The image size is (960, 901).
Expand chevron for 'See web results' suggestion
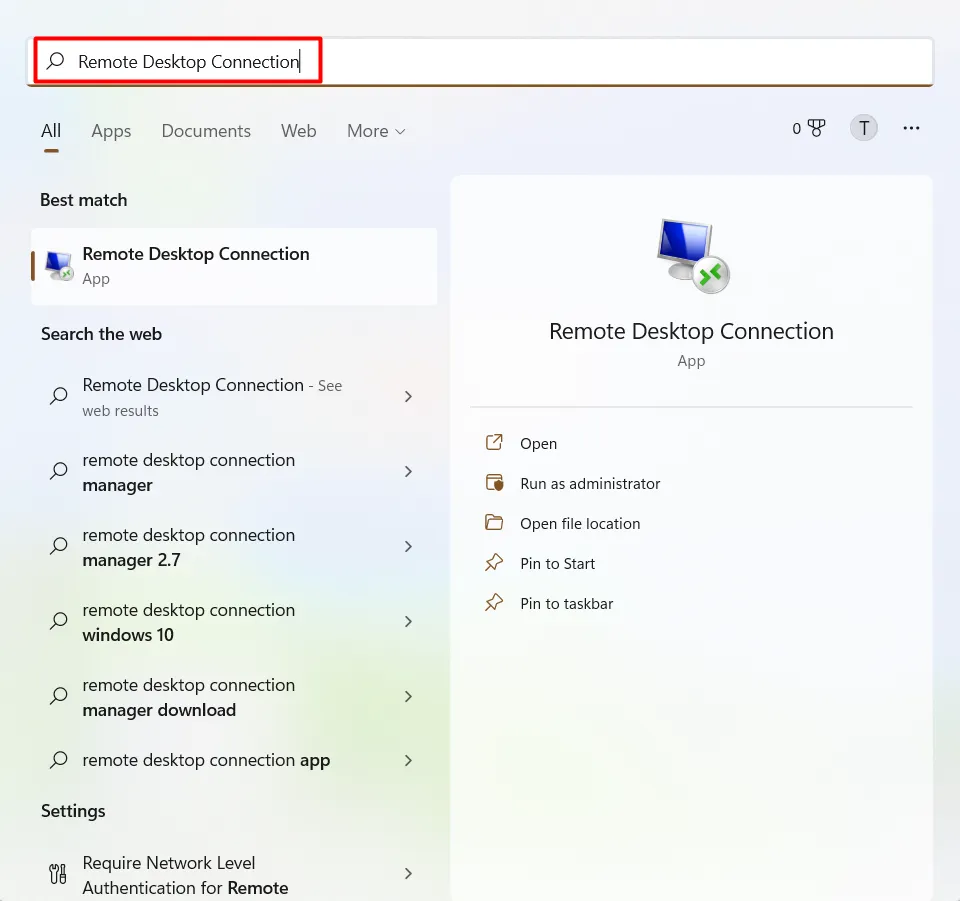click(x=408, y=397)
